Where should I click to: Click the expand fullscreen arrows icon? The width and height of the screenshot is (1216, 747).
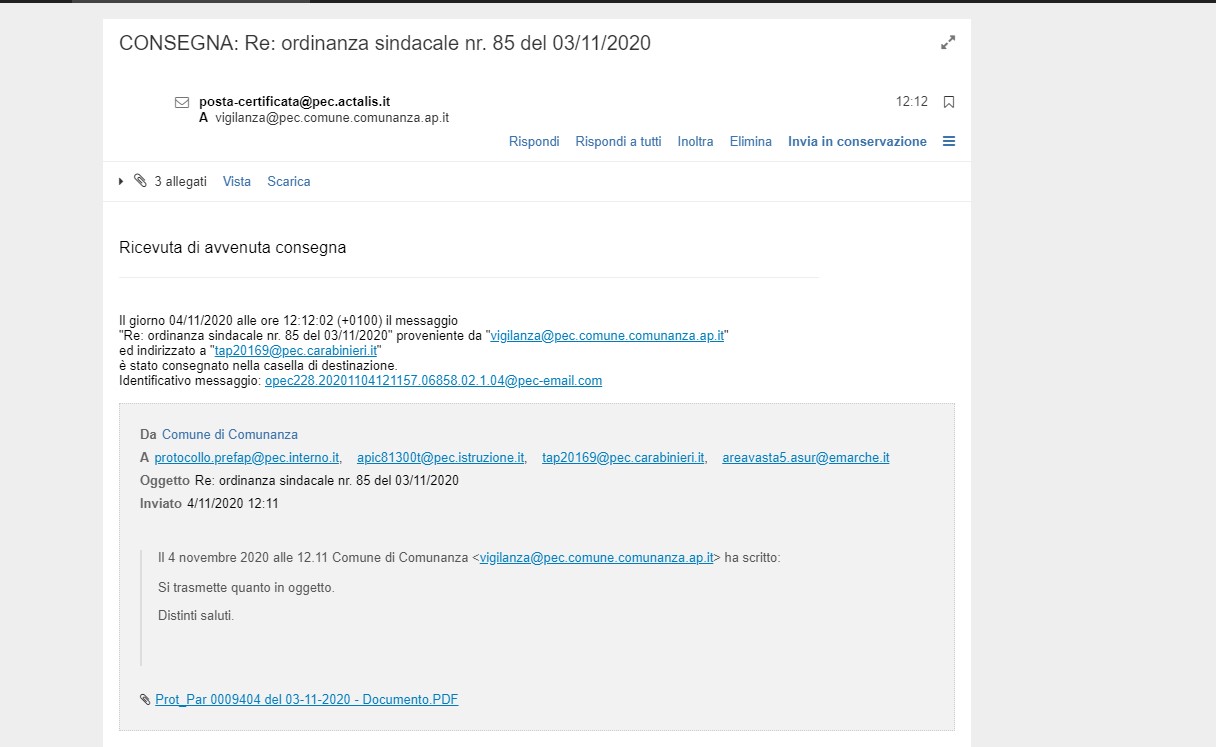pos(948,42)
